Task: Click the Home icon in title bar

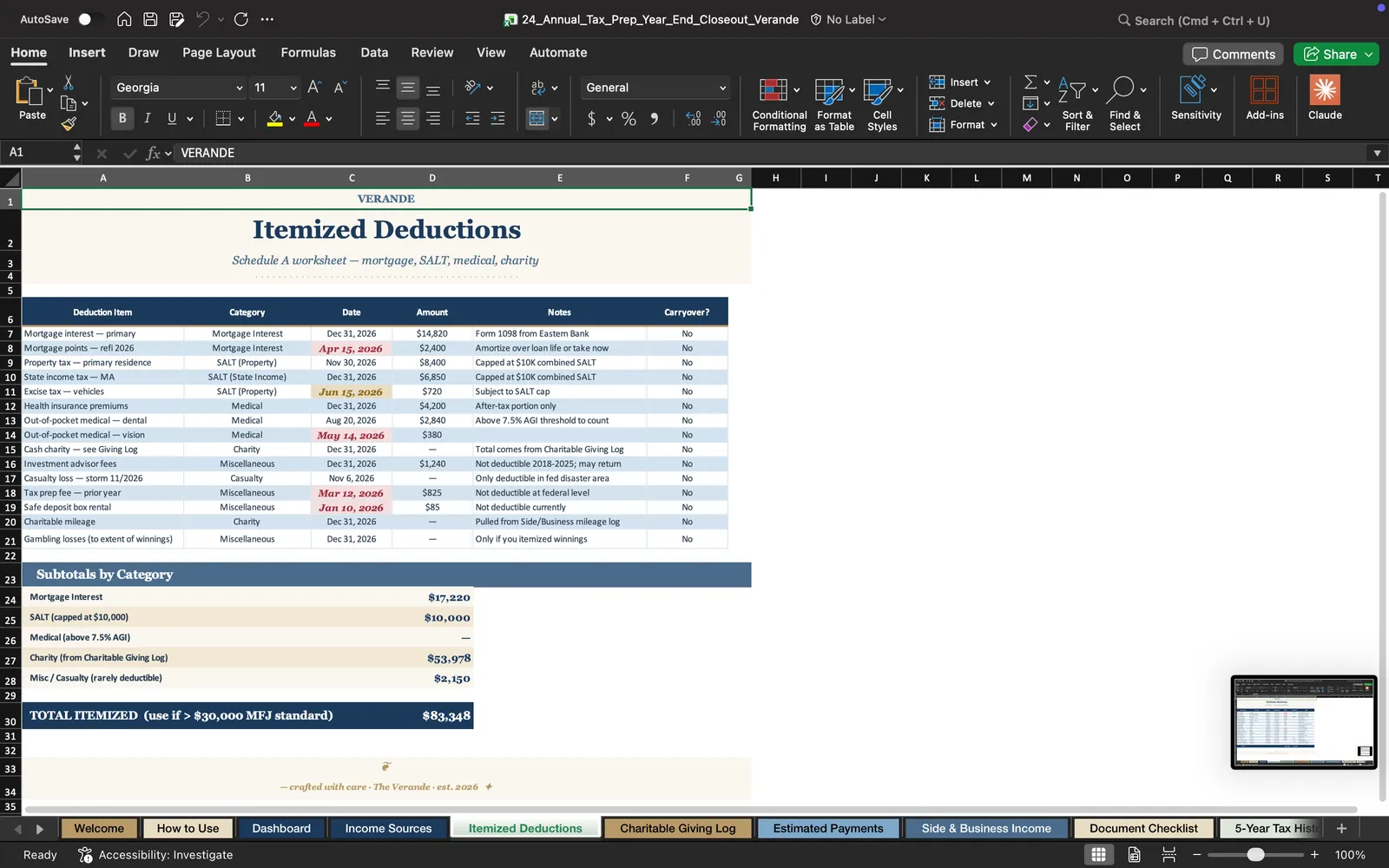Action: click(x=124, y=19)
